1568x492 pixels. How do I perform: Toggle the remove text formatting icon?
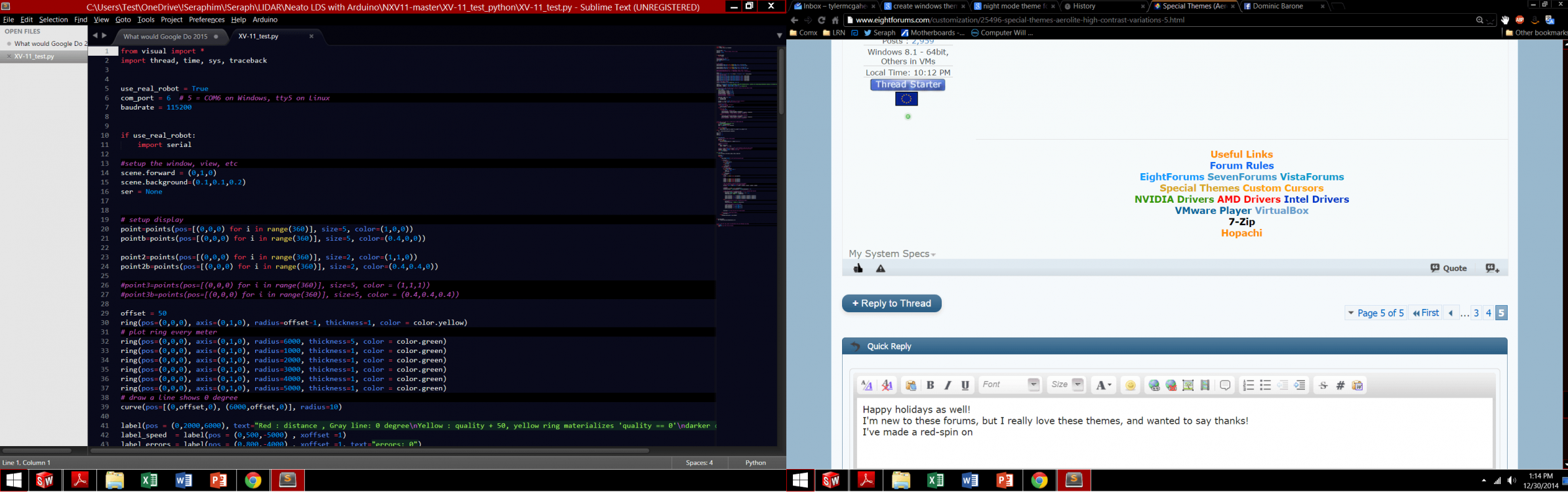(887, 386)
